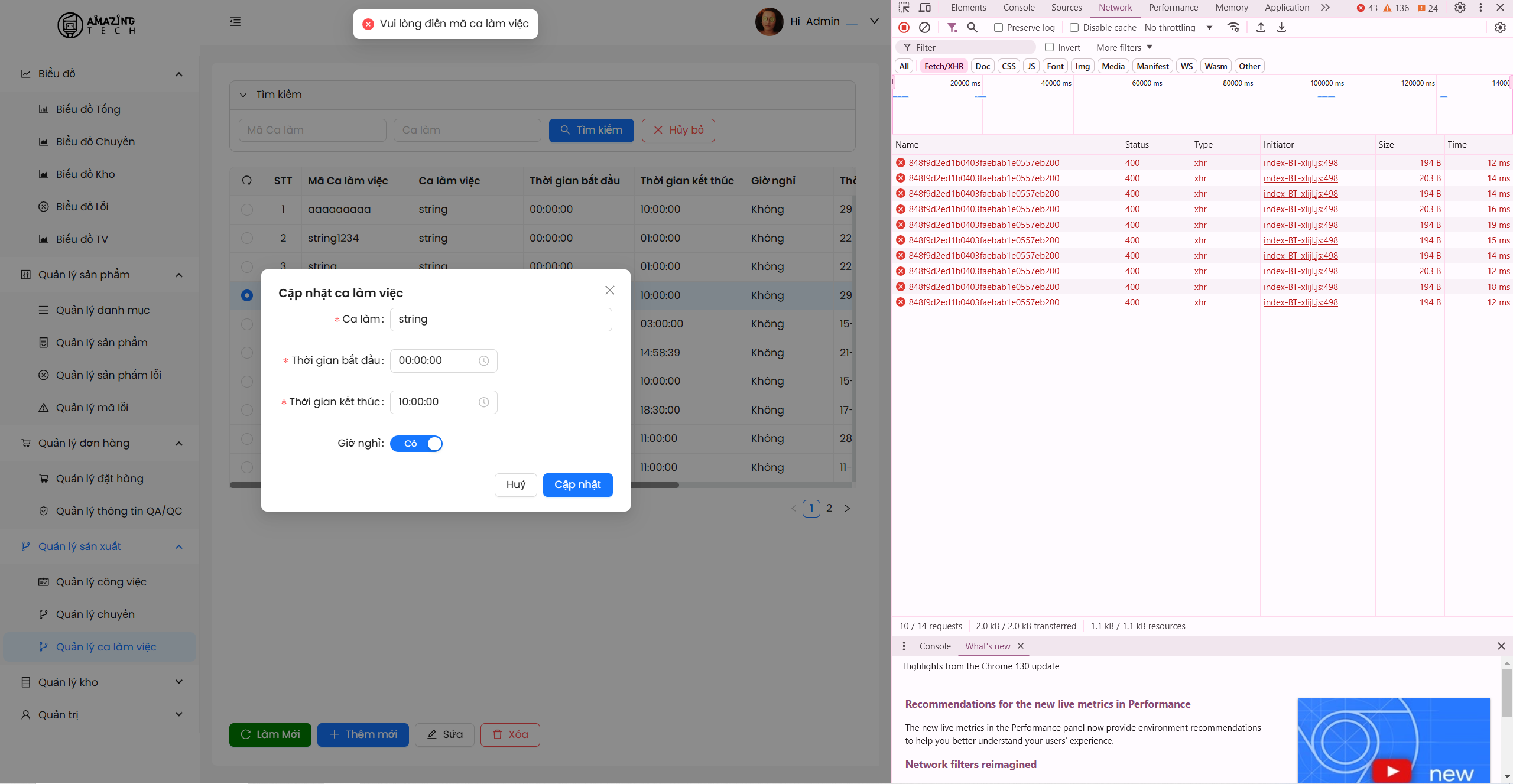Expand the More filters dropdown
This screenshot has height=784, width=1513.
point(1124,47)
